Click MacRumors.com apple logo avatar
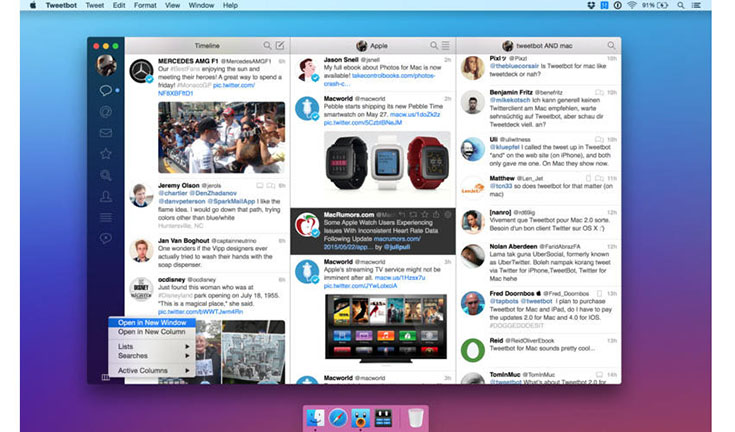The width and height of the screenshot is (735, 432). point(307,225)
